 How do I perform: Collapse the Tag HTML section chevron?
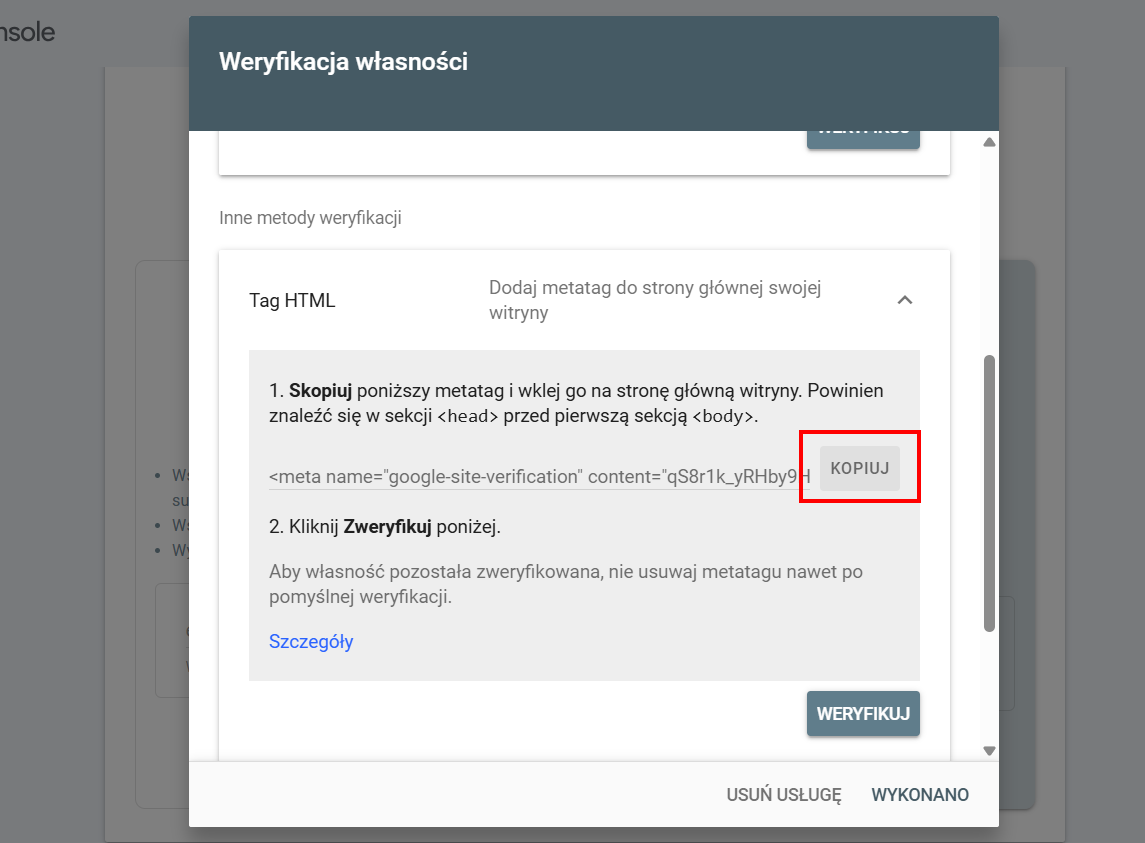pos(904,300)
